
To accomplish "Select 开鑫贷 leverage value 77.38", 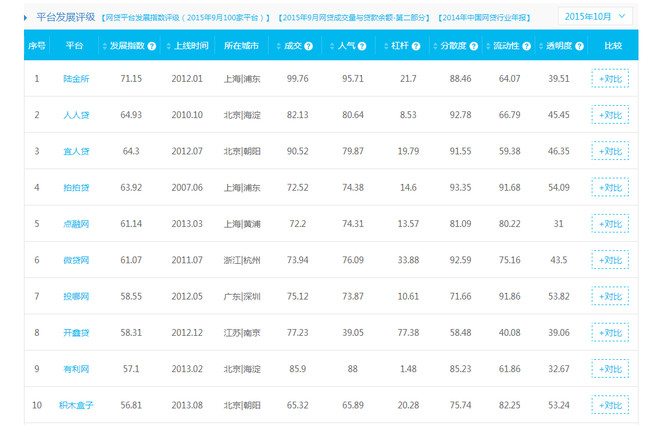I will 408,333.
